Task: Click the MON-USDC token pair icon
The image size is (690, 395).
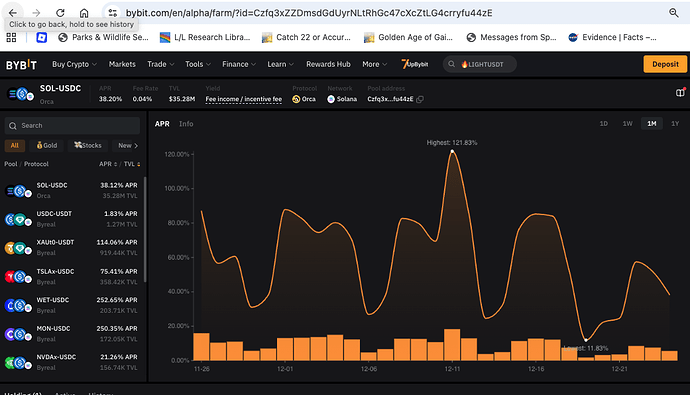Action: (18, 335)
